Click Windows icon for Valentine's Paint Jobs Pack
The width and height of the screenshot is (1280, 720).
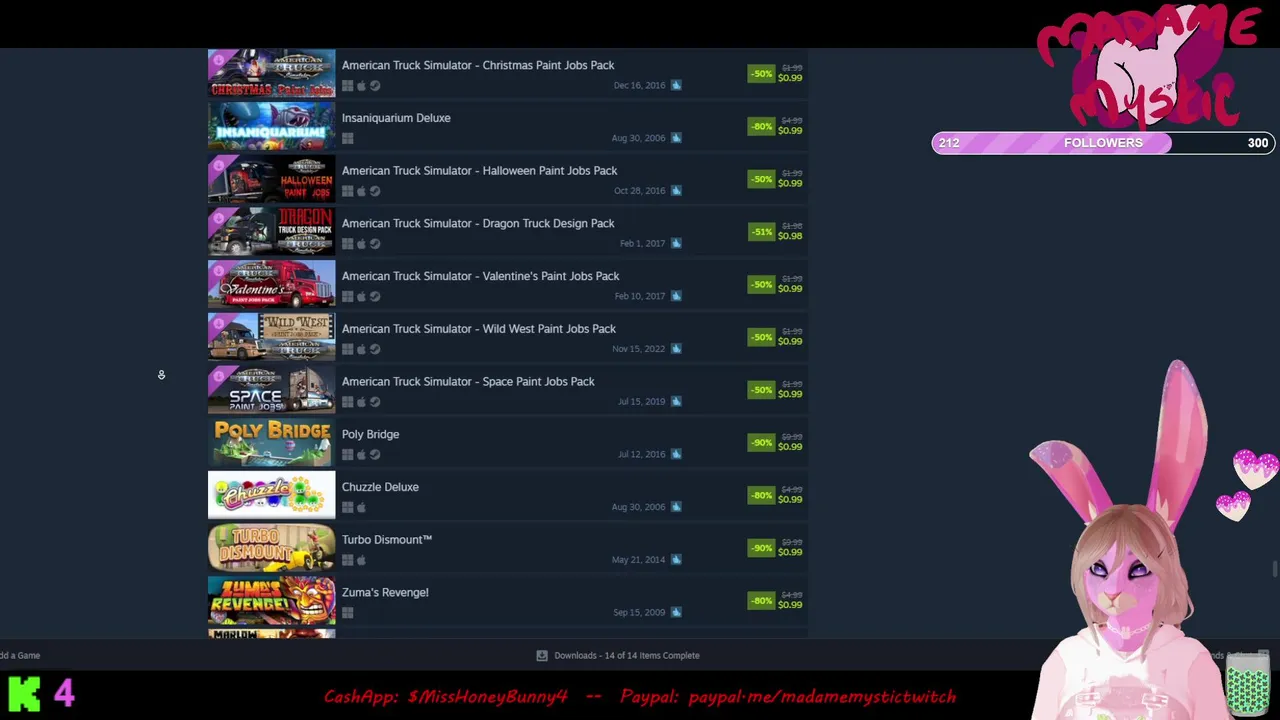point(347,297)
